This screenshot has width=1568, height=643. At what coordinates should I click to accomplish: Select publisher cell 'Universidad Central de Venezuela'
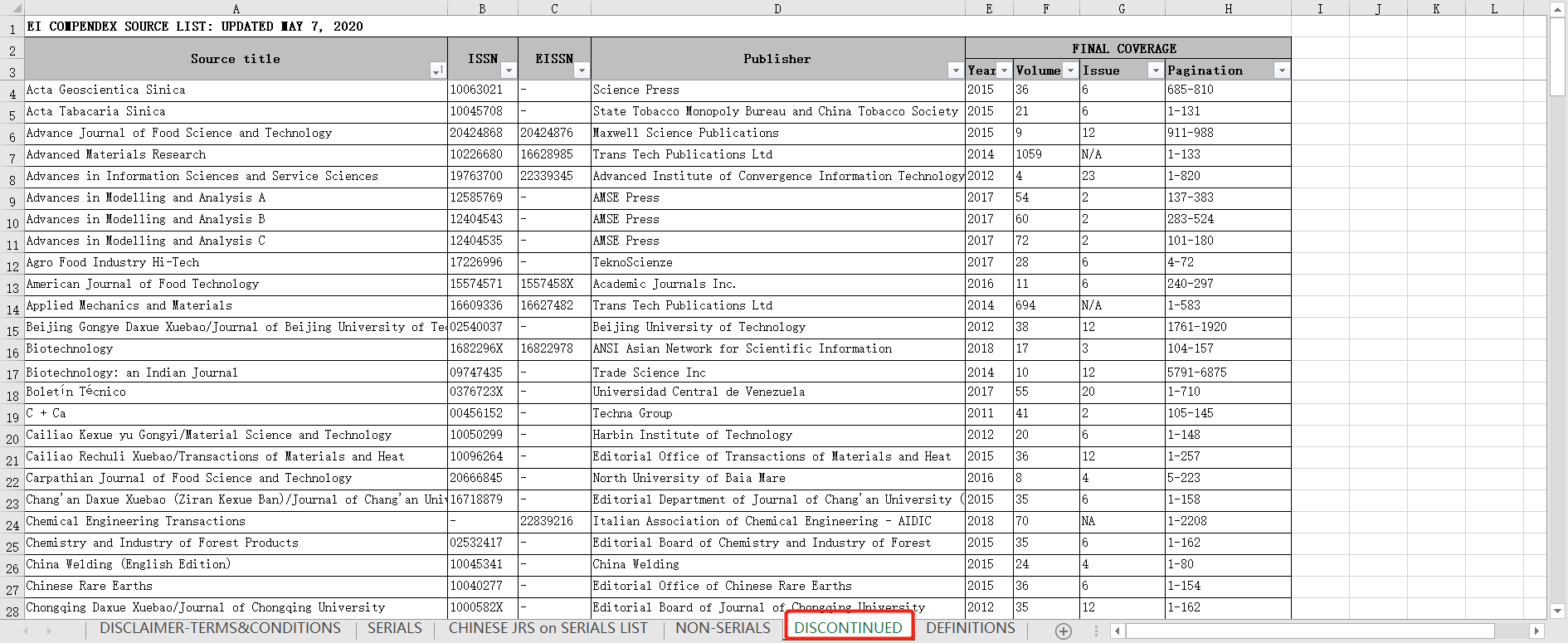pyautogui.click(x=777, y=392)
